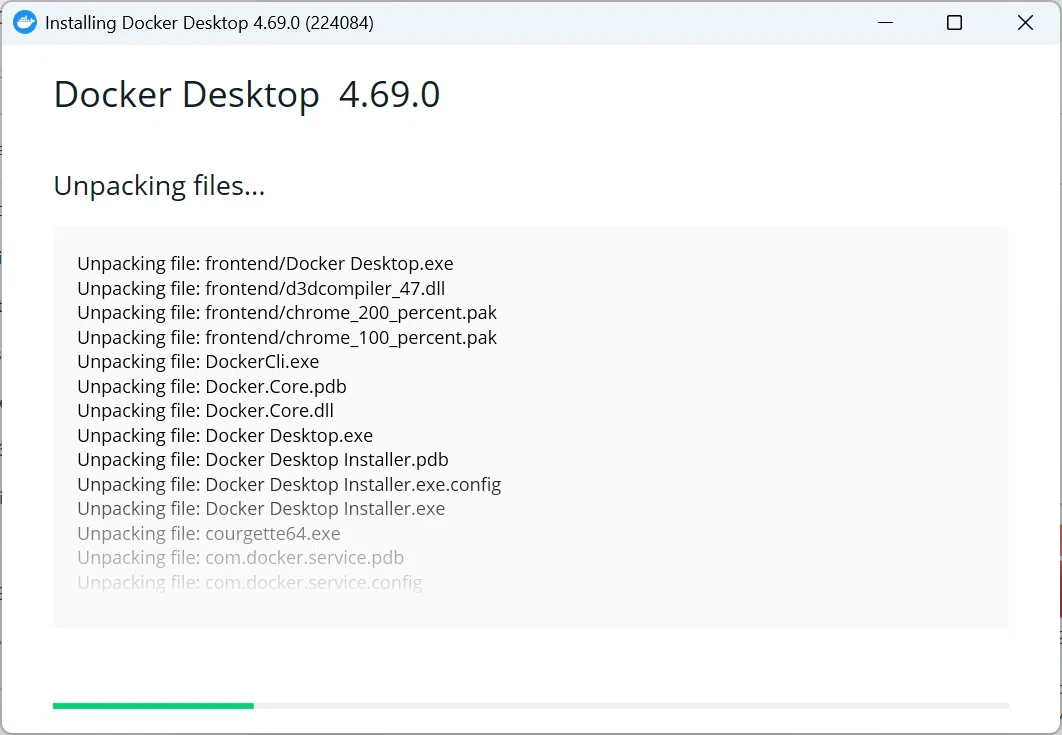Maximize the installer window
Screen dimensions: 1062x735
[x=954, y=22]
